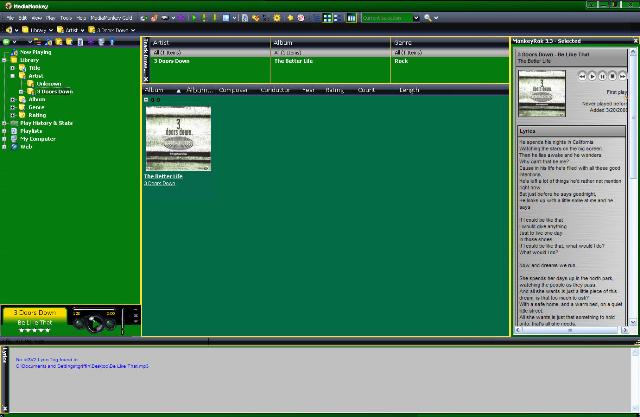Click the yellow sun-shaped toolbar icon
The width and height of the screenshot is (640, 417).
(x=277, y=18)
